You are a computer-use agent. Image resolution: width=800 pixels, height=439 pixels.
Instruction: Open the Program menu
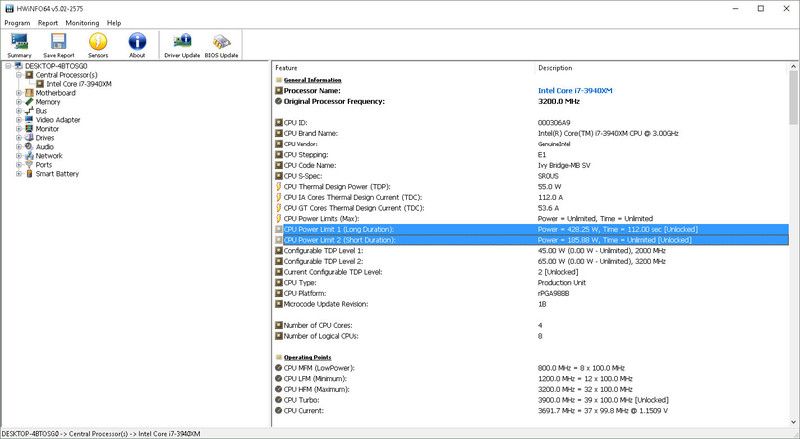(17, 23)
